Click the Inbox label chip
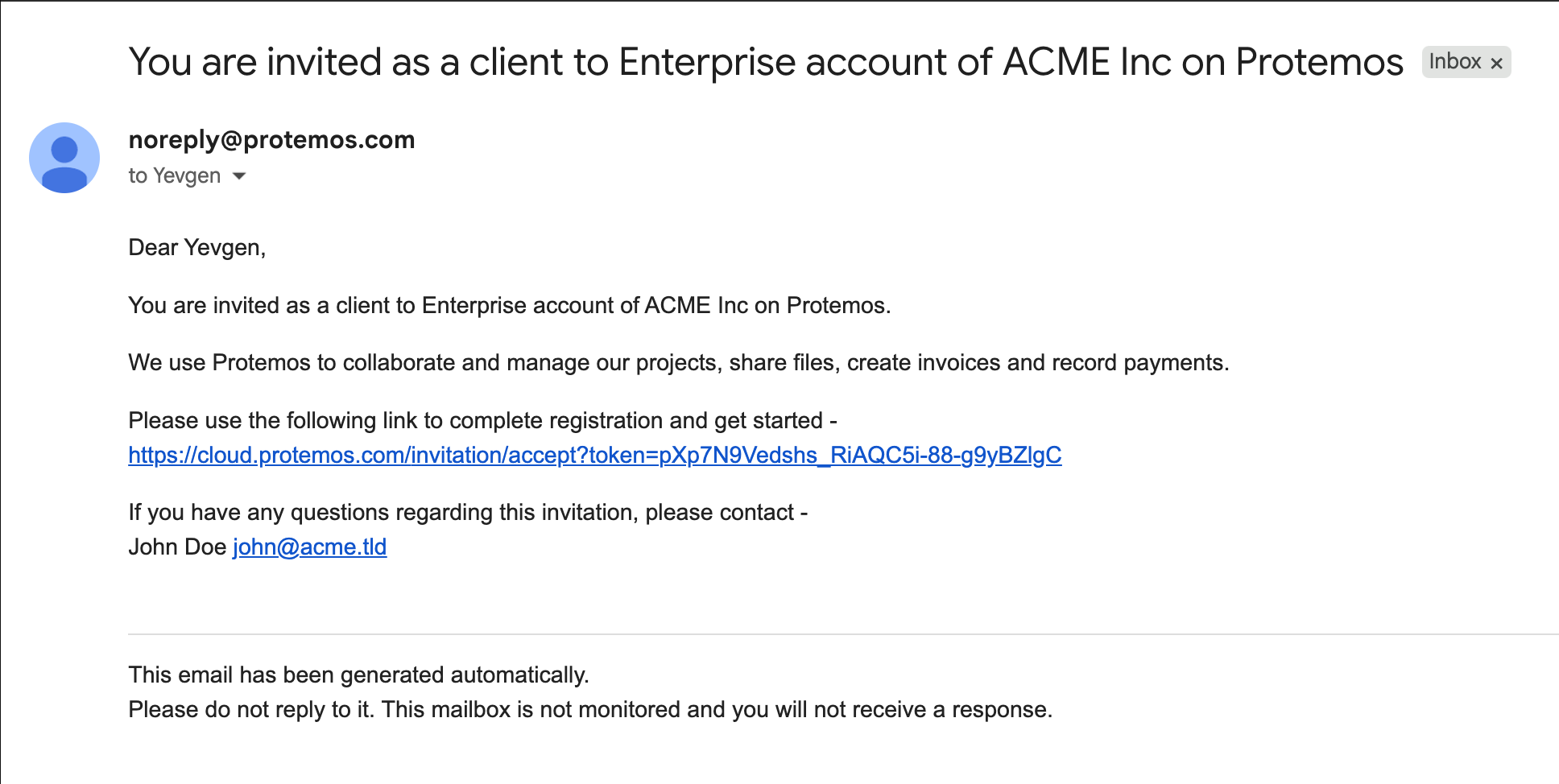Image resolution: width=1559 pixels, height=784 pixels. (1454, 62)
